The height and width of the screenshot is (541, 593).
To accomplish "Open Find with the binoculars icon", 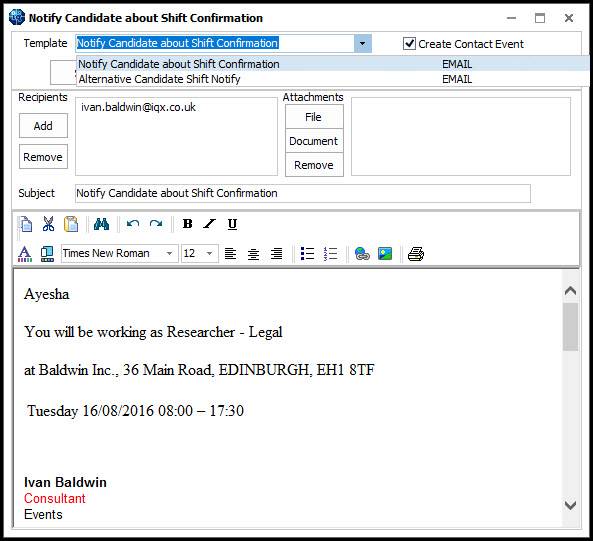I will [x=101, y=224].
